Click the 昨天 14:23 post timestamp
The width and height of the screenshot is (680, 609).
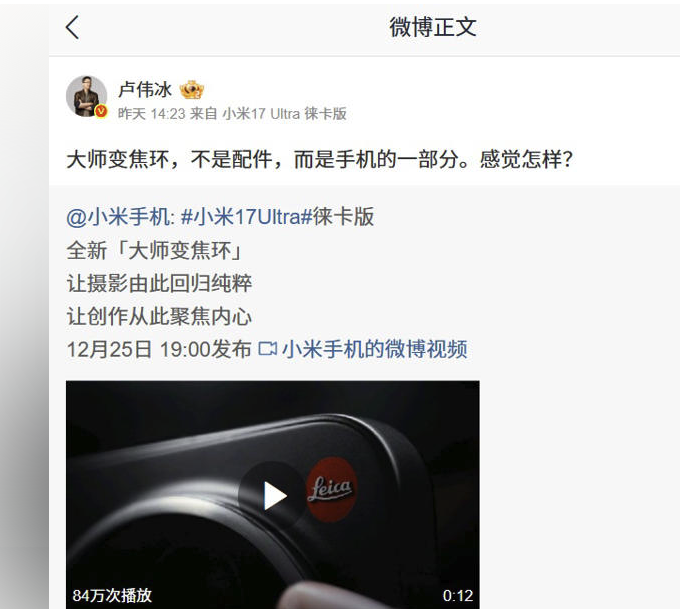(152, 114)
